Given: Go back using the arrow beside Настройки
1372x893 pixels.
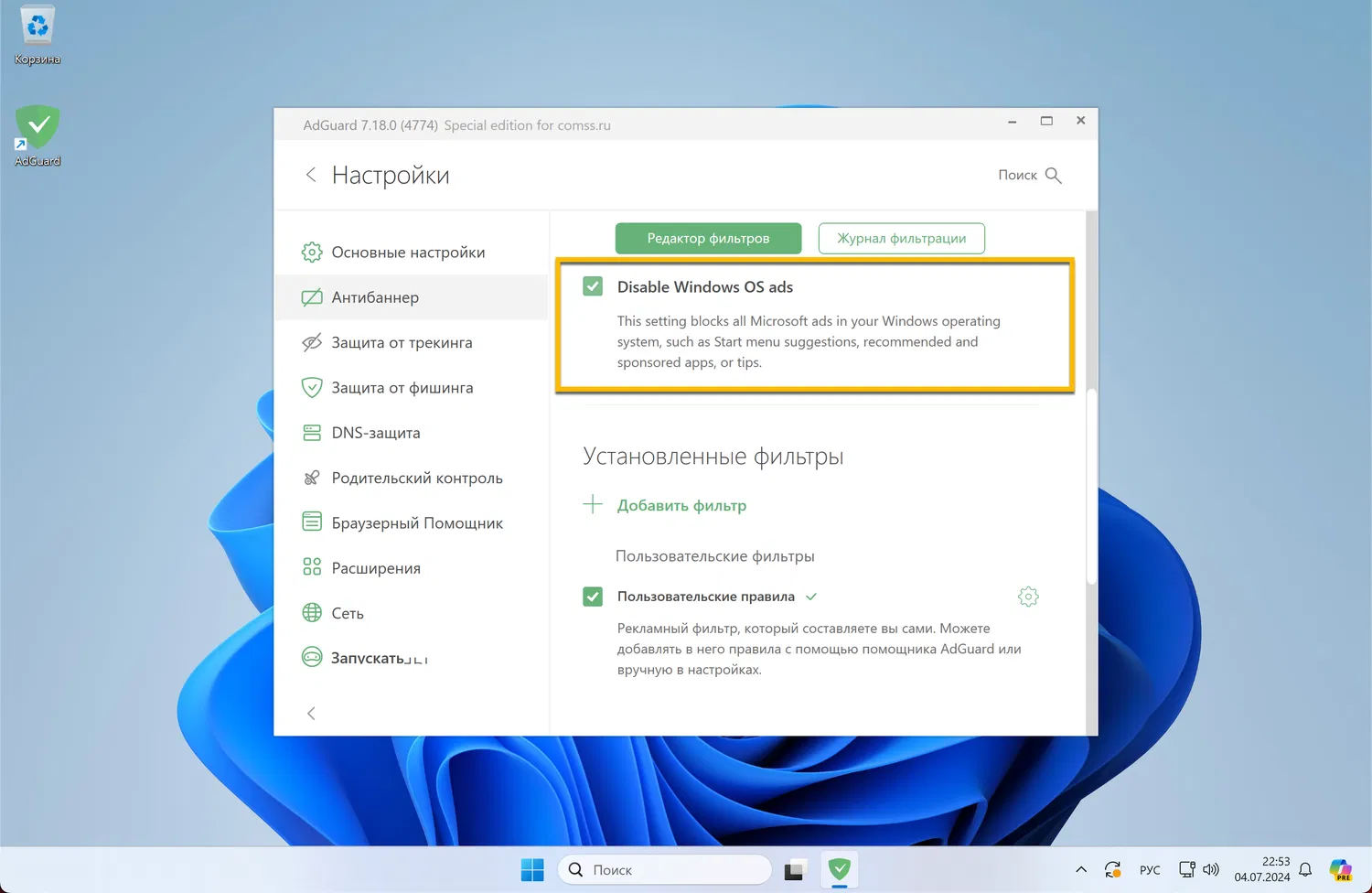Looking at the screenshot, I should click(x=311, y=175).
